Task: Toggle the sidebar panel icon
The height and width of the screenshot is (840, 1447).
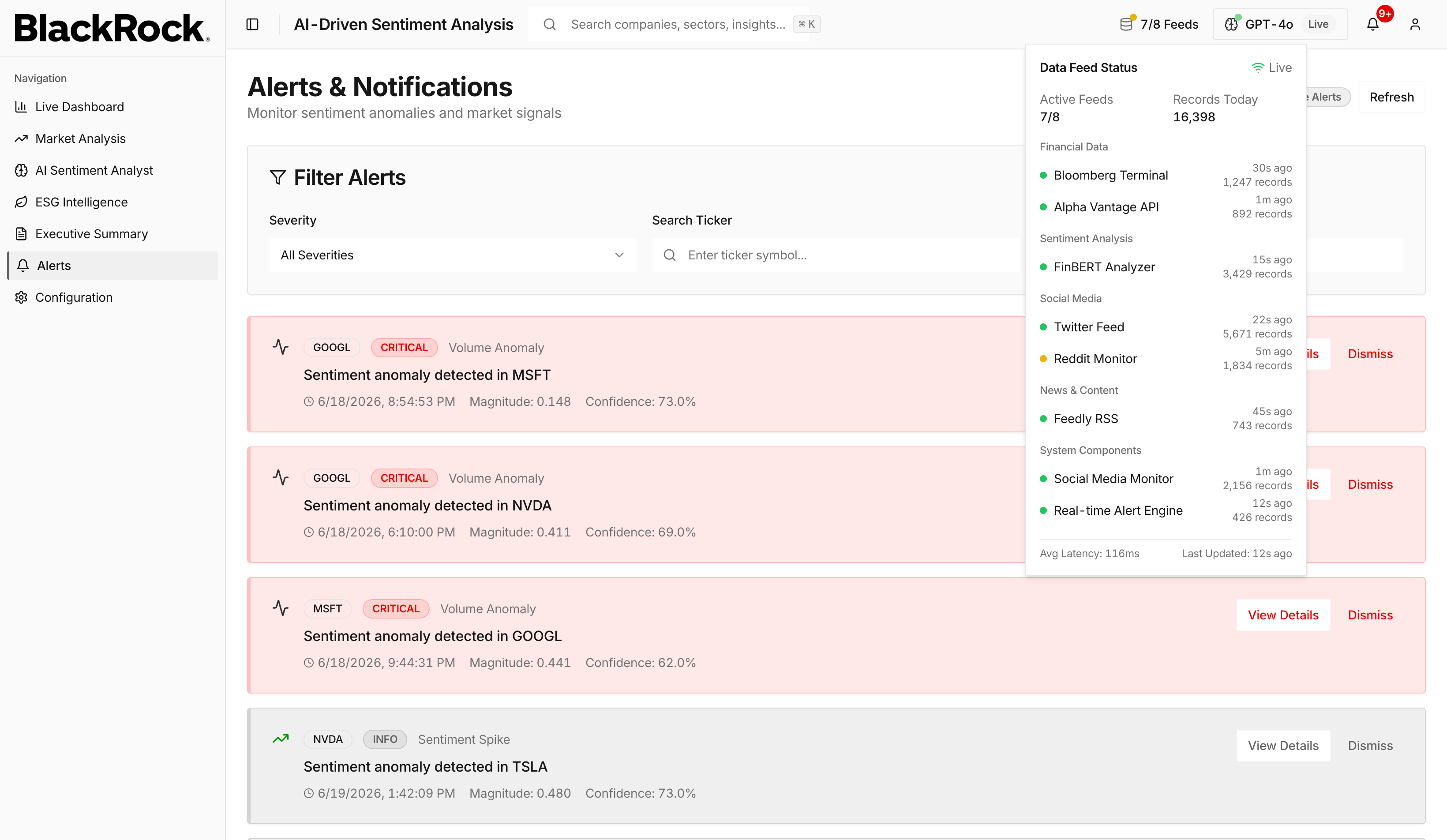Action: pyautogui.click(x=252, y=24)
